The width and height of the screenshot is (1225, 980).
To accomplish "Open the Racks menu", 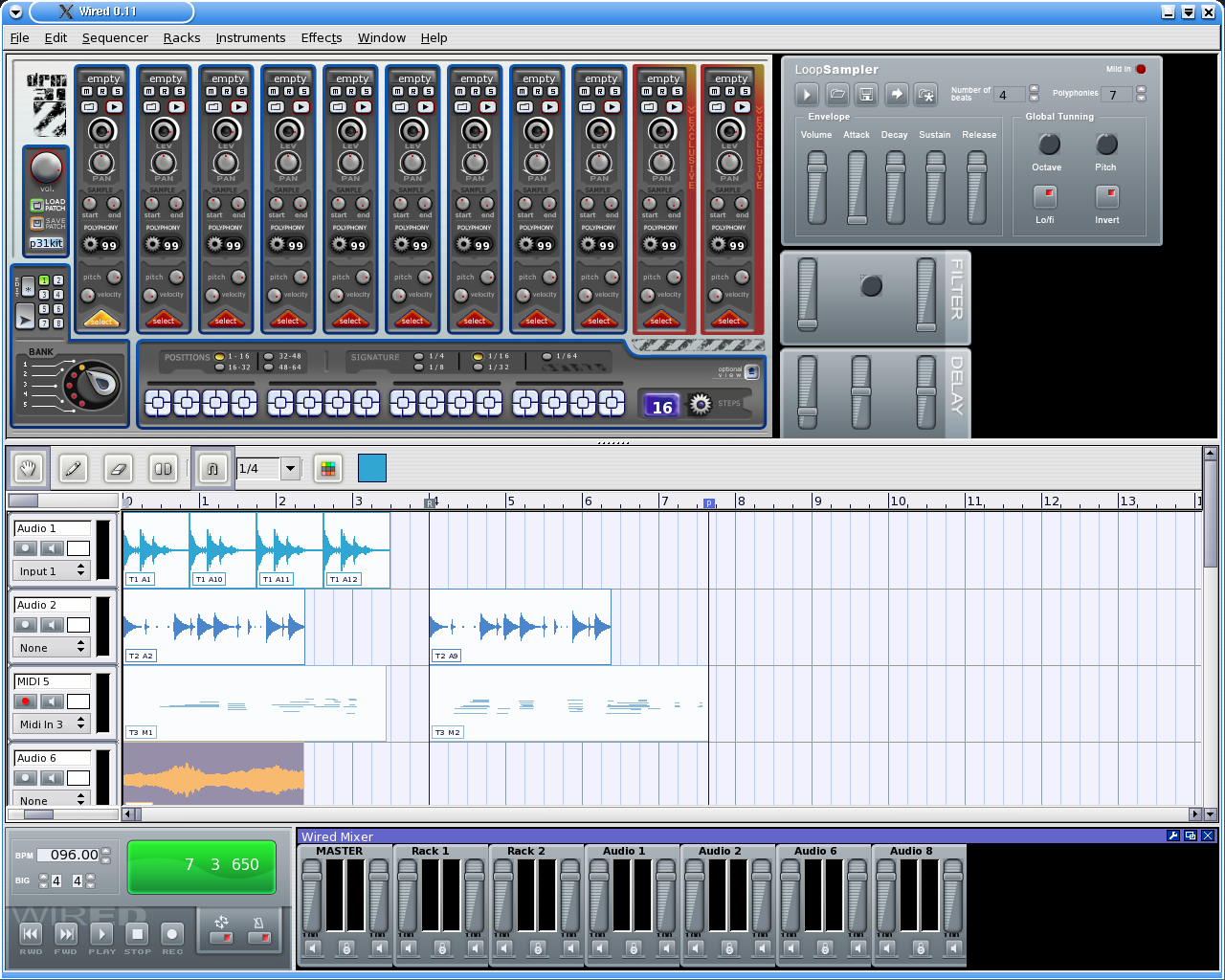I will pyautogui.click(x=182, y=37).
